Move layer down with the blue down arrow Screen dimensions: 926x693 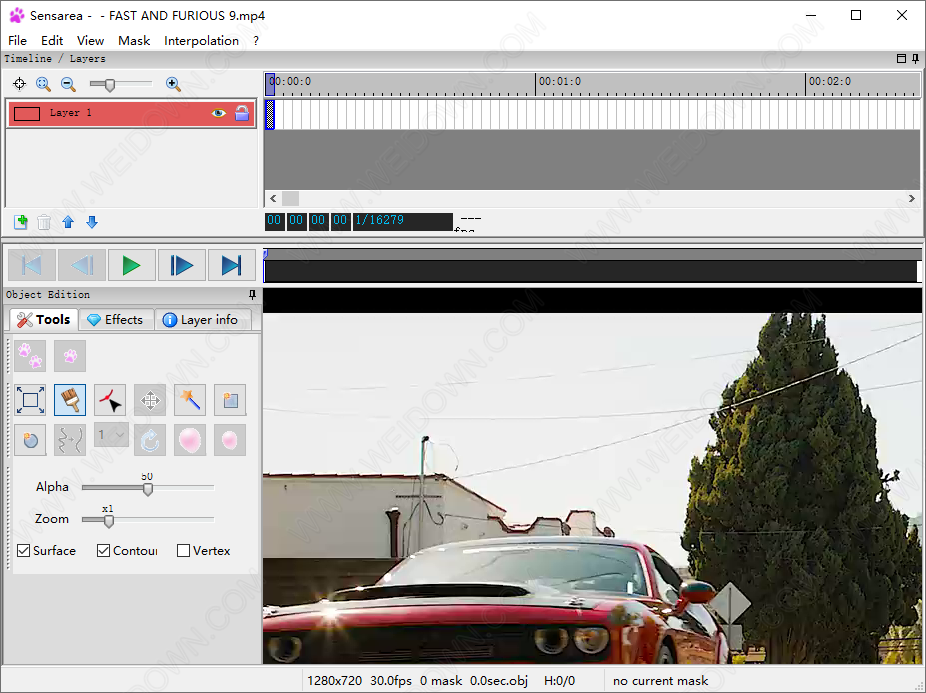coord(92,222)
